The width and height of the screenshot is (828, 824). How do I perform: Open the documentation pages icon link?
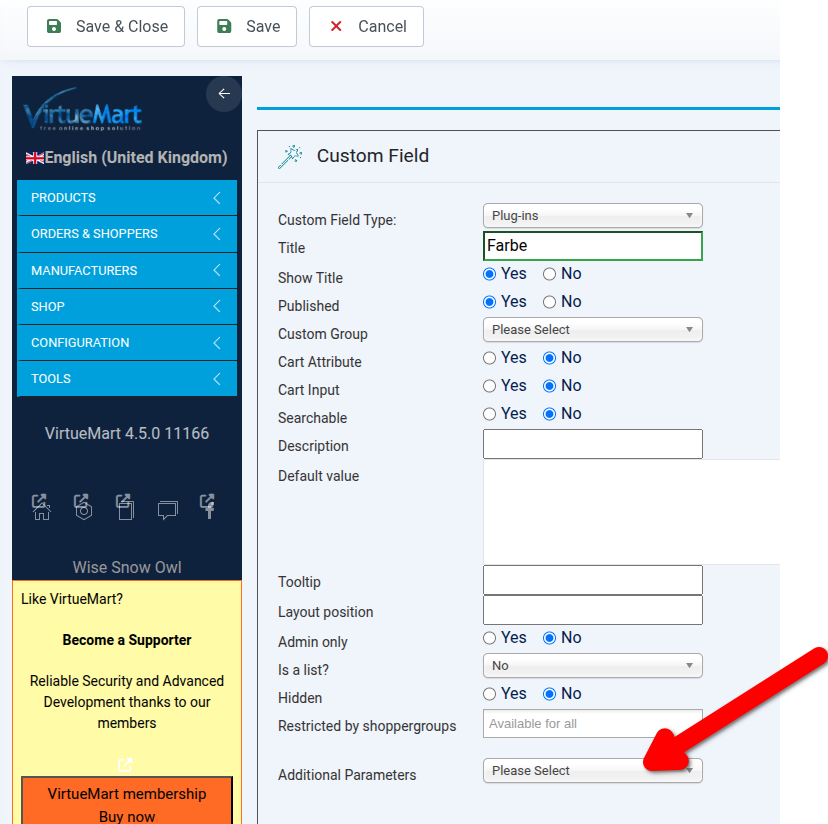tap(125, 508)
